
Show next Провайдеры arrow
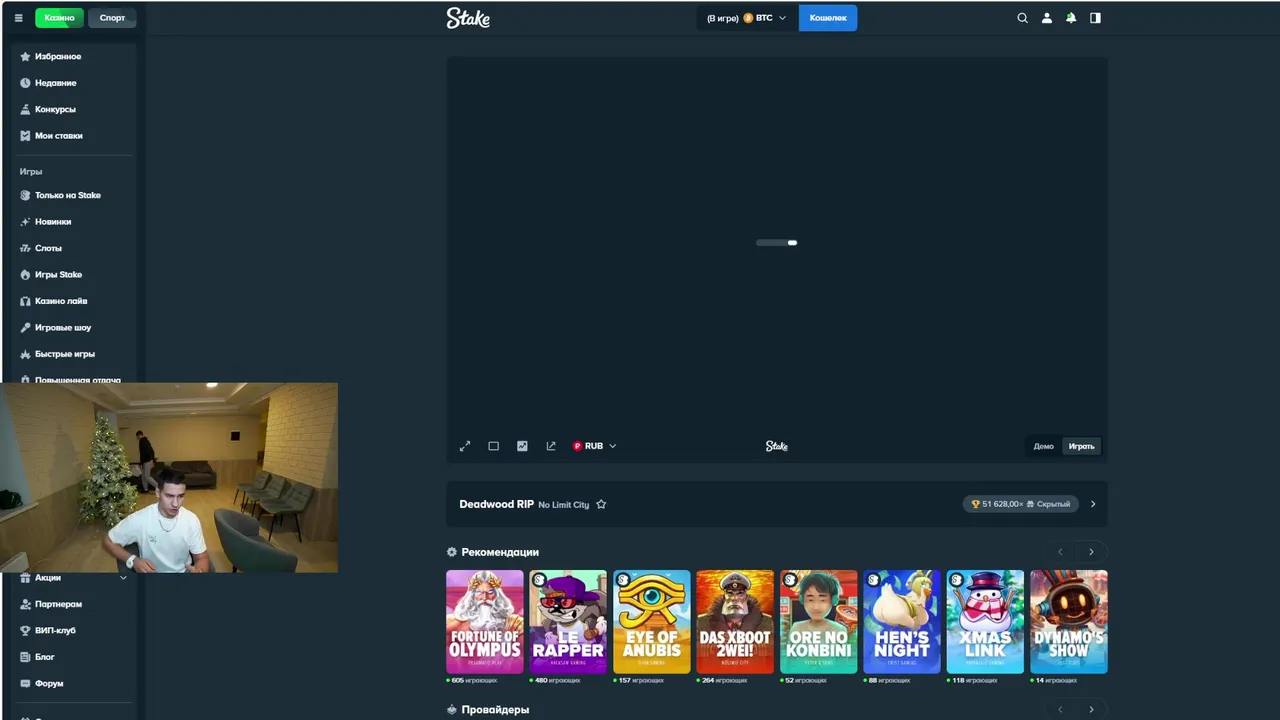coord(1091,710)
